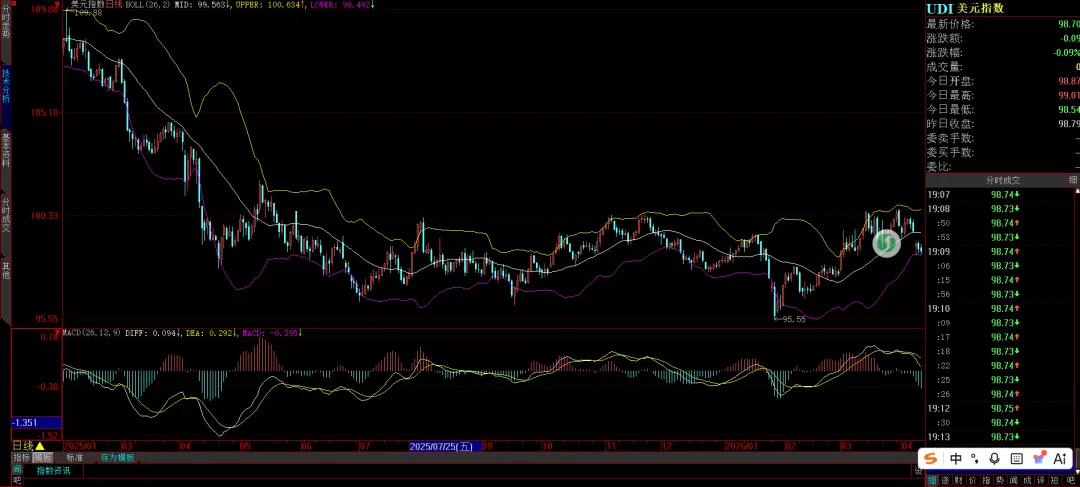Open the soft keyboard icon in Sogou bar
1080x487 pixels.
(1017, 458)
